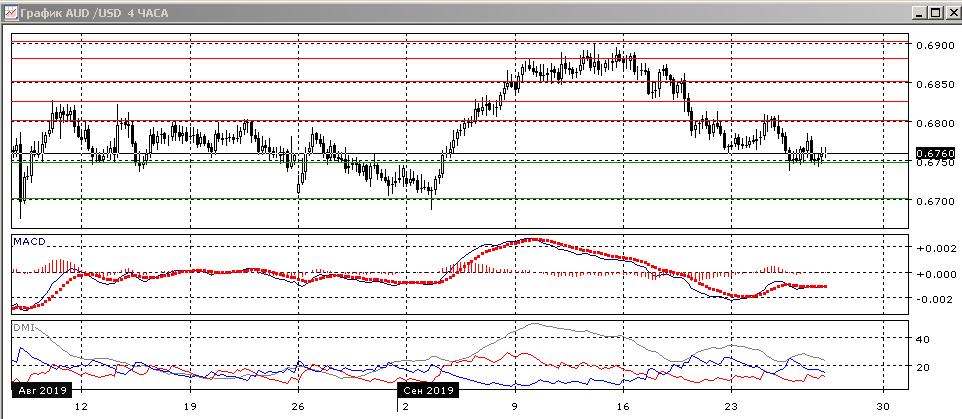
Task: Click the date label 9 on time axis
Action: [515, 406]
